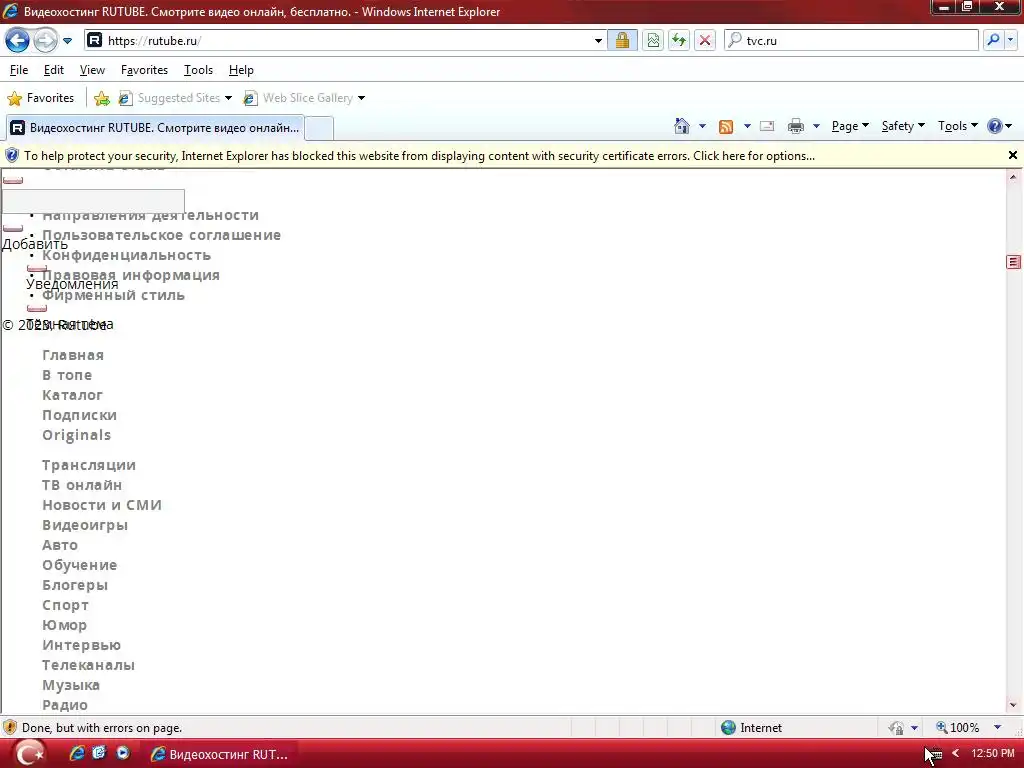Open the Suggested Sites link
1024x768 pixels.
pyautogui.click(x=175, y=98)
